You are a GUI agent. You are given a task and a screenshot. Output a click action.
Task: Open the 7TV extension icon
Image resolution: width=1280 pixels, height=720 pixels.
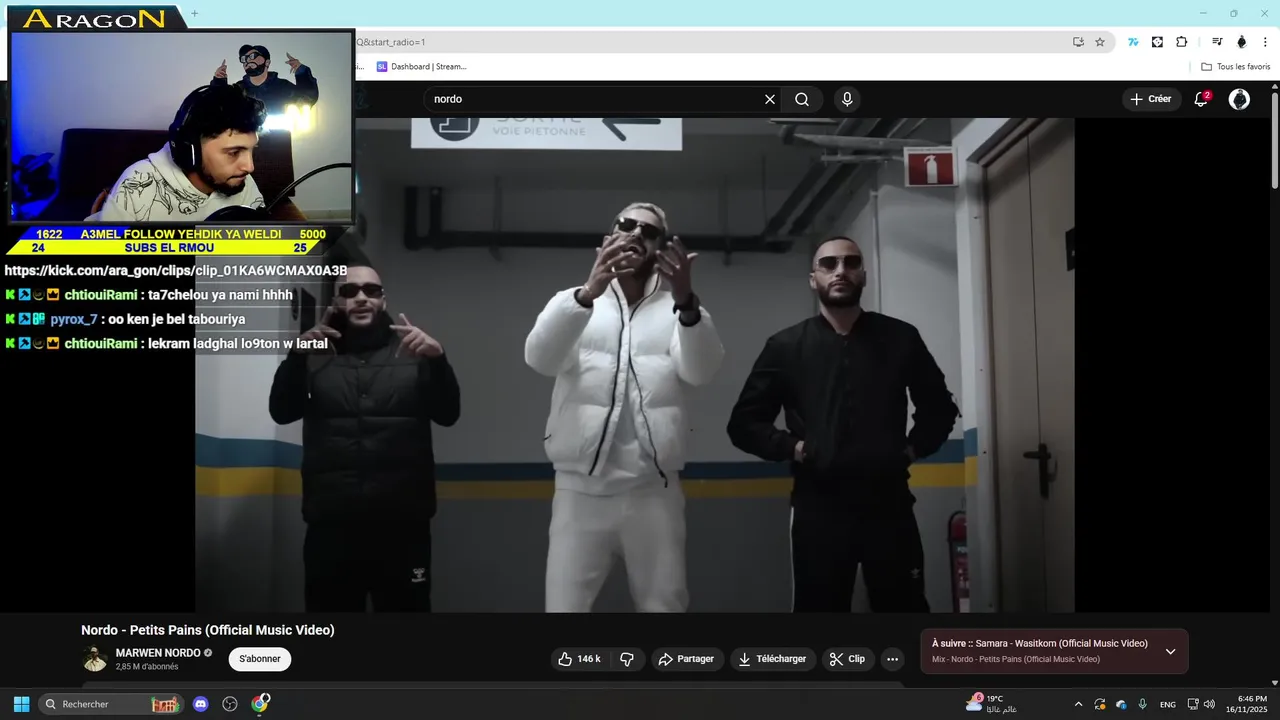pos(1133,42)
